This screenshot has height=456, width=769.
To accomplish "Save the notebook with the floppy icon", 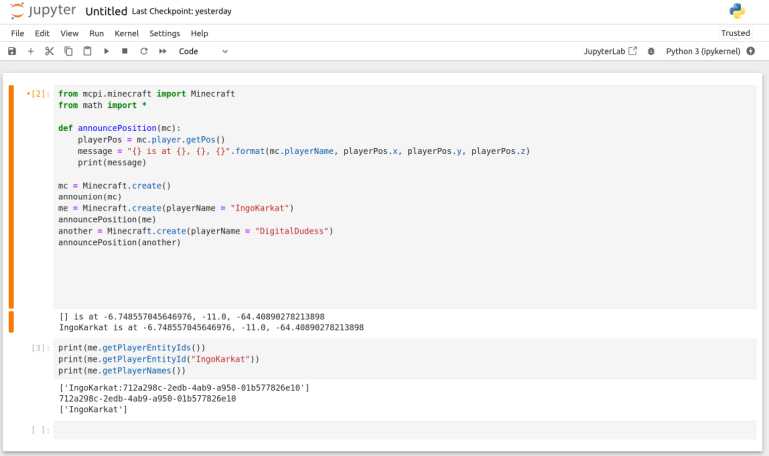I will tap(12, 51).
